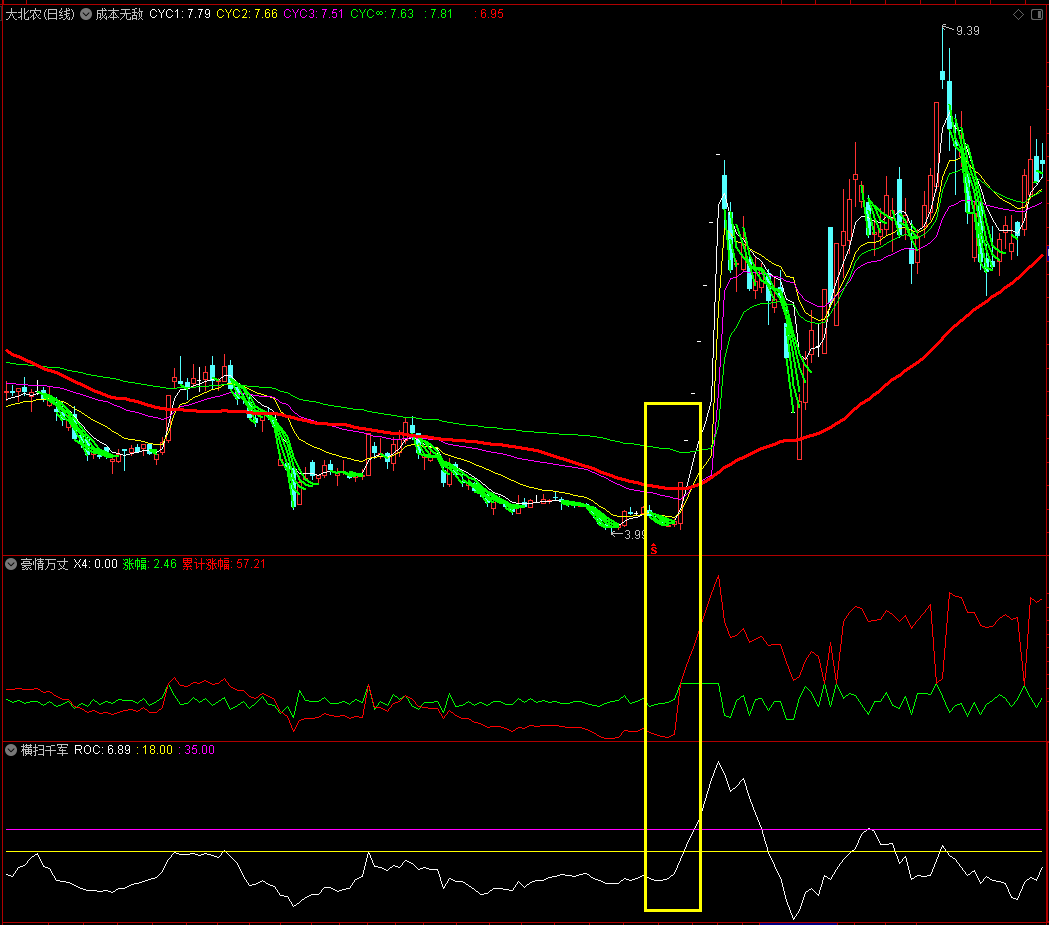Click the 豪情万丈 indicator name

pyautogui.click(x=44, y=564)
